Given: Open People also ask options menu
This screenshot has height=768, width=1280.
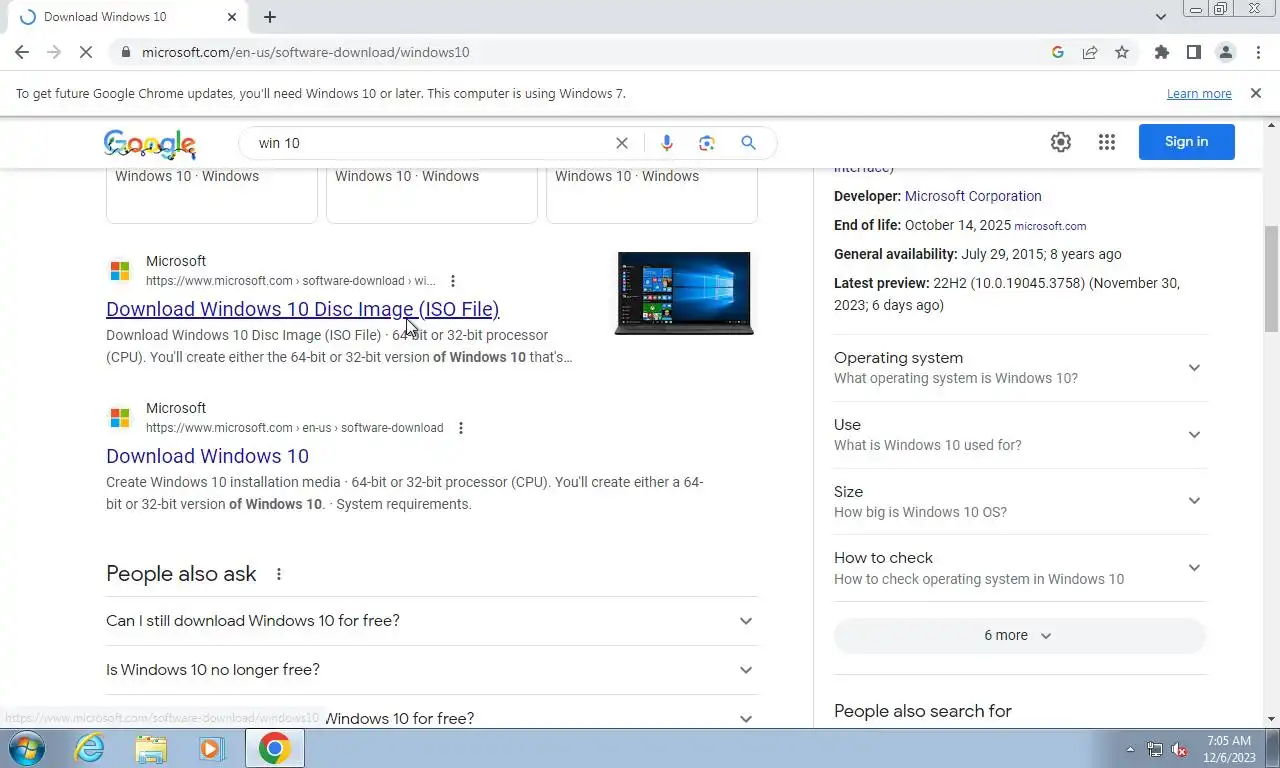Looking at the screenshot, I should pos(279,574).
